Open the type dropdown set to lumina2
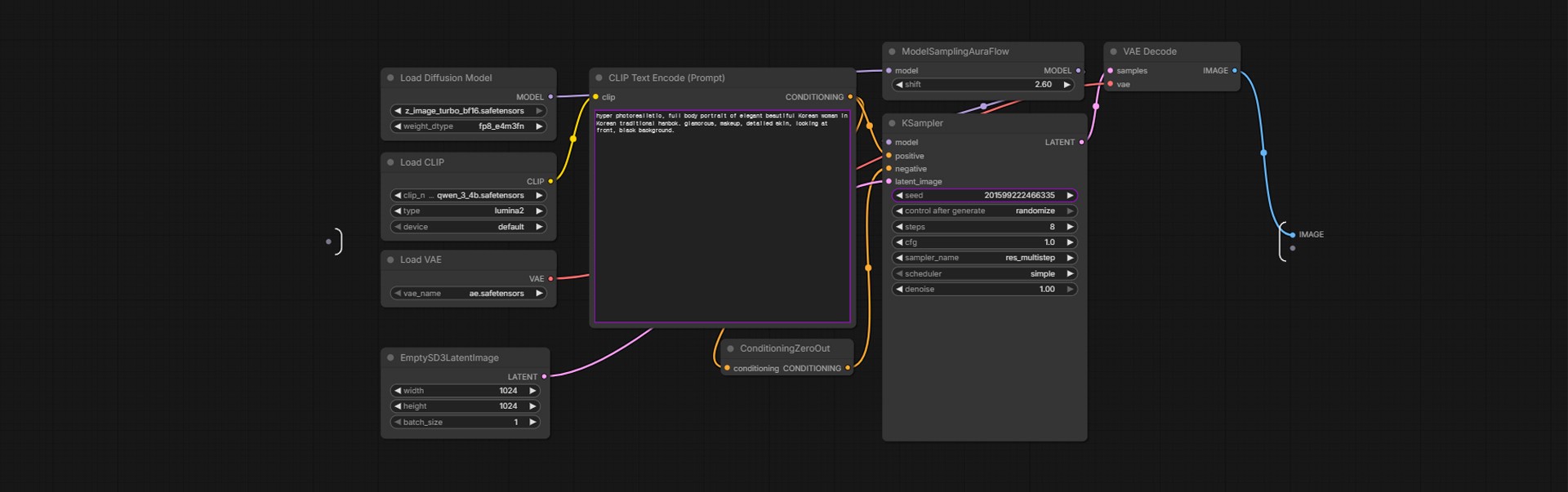The image size is (1568, 492). (x=468, y=211)
